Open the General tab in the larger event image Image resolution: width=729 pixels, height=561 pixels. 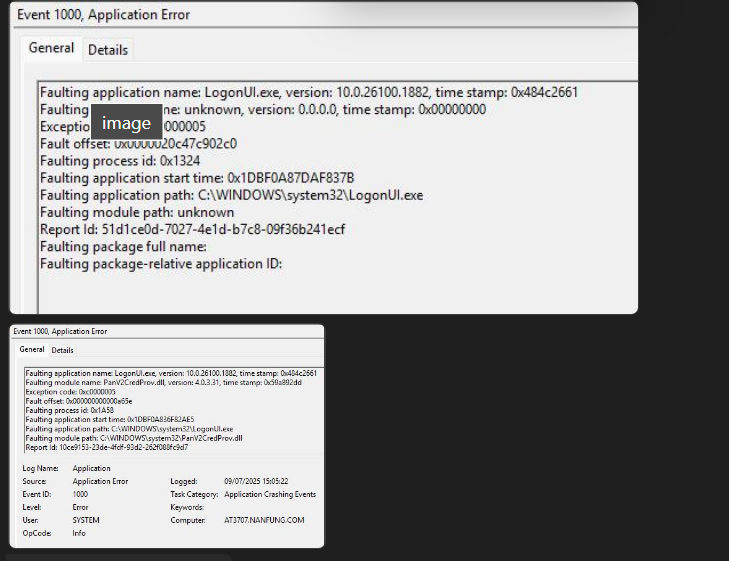[x=51, y=48]
